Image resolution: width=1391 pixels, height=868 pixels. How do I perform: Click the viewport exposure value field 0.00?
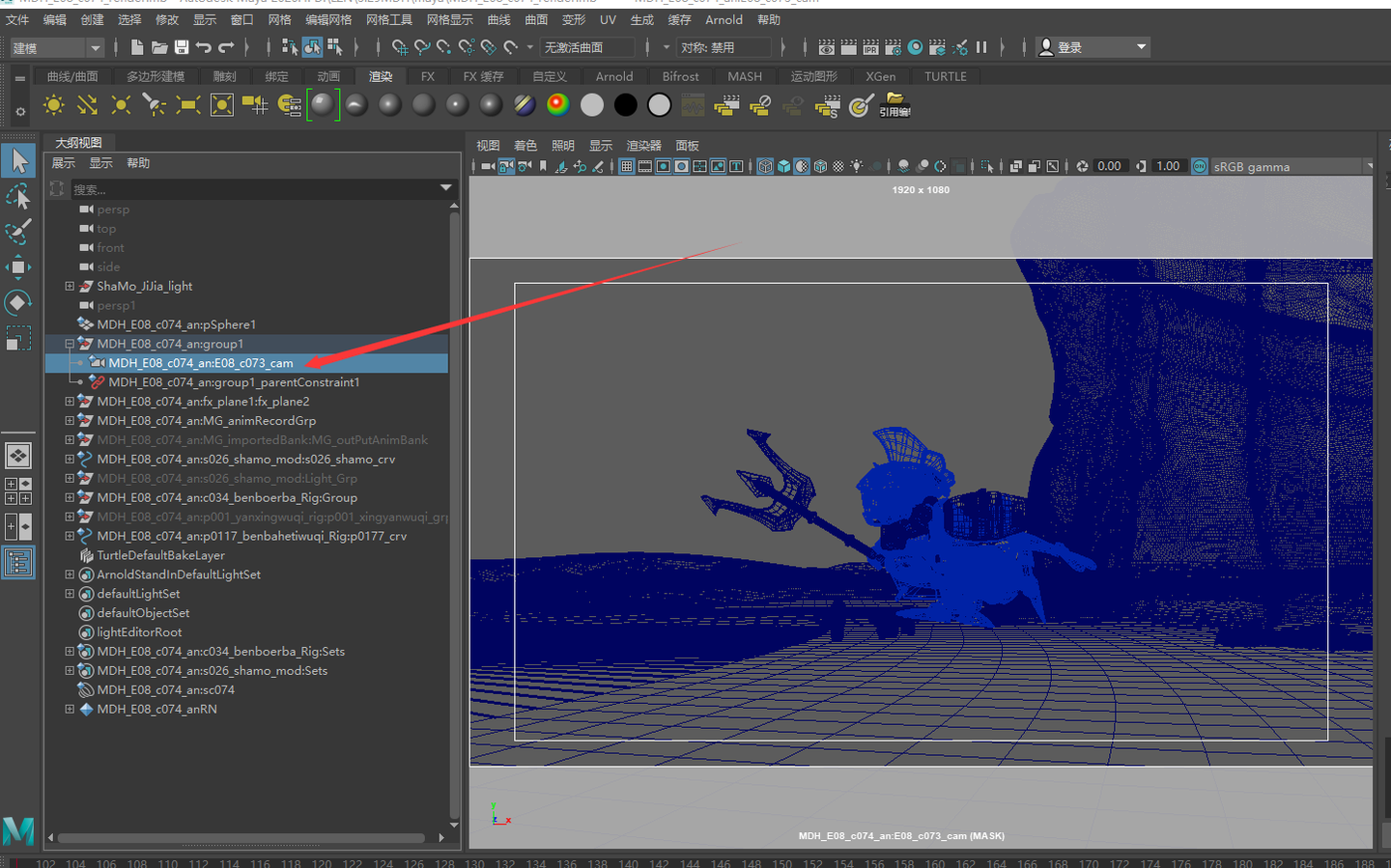[1109, 166]
